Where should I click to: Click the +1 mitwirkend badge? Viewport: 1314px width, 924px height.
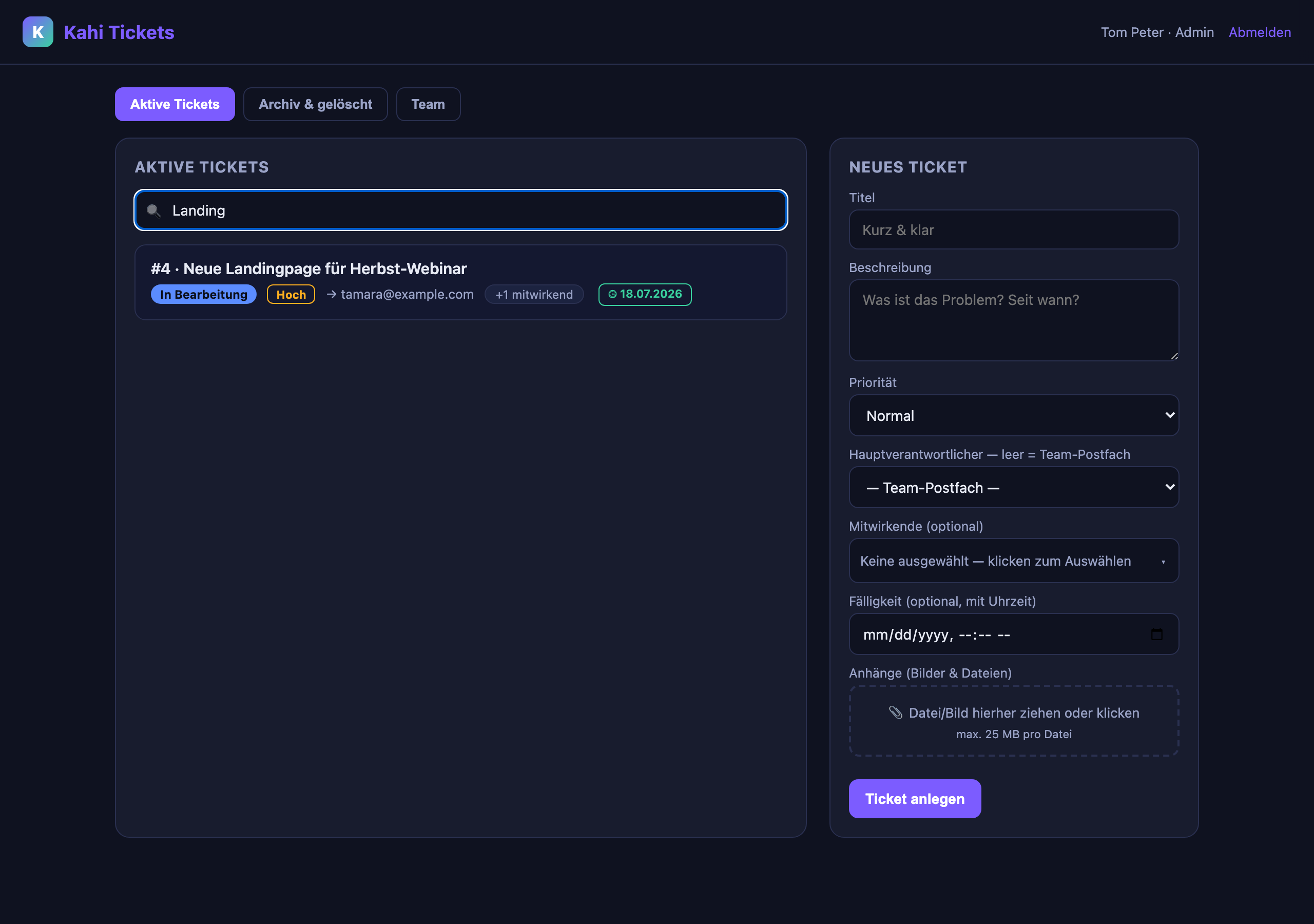point(534,294)
